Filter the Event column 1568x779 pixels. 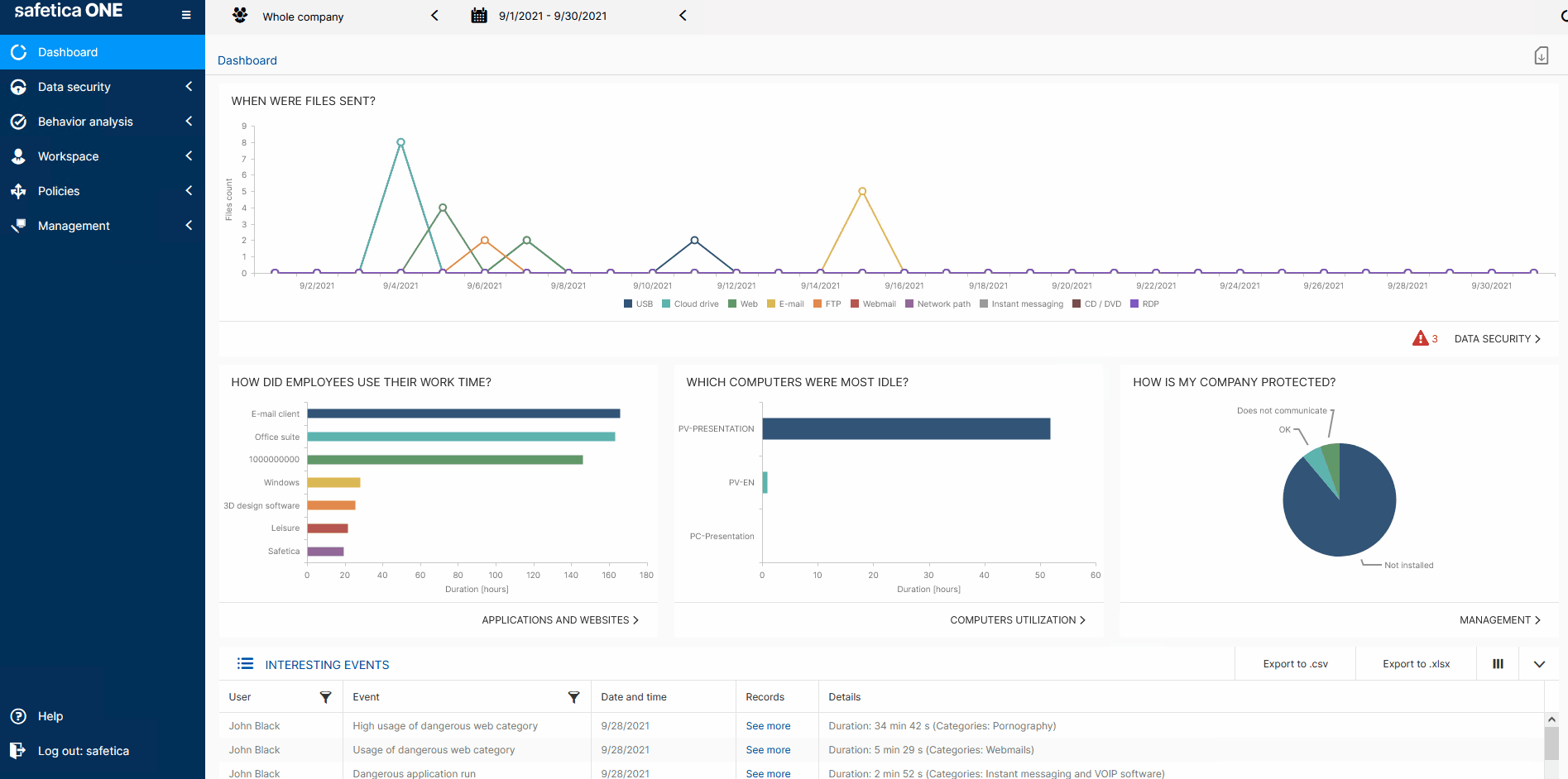coord(573,697)
